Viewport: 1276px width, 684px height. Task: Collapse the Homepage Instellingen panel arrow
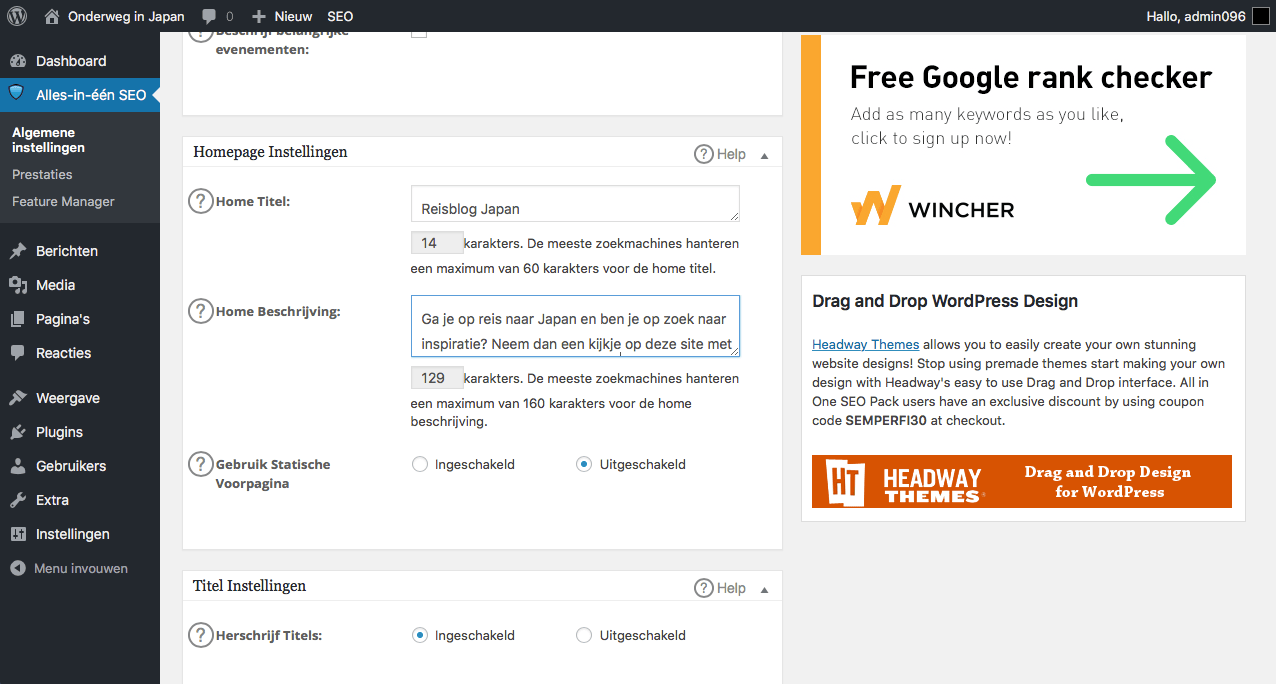[x=764, y=155]
